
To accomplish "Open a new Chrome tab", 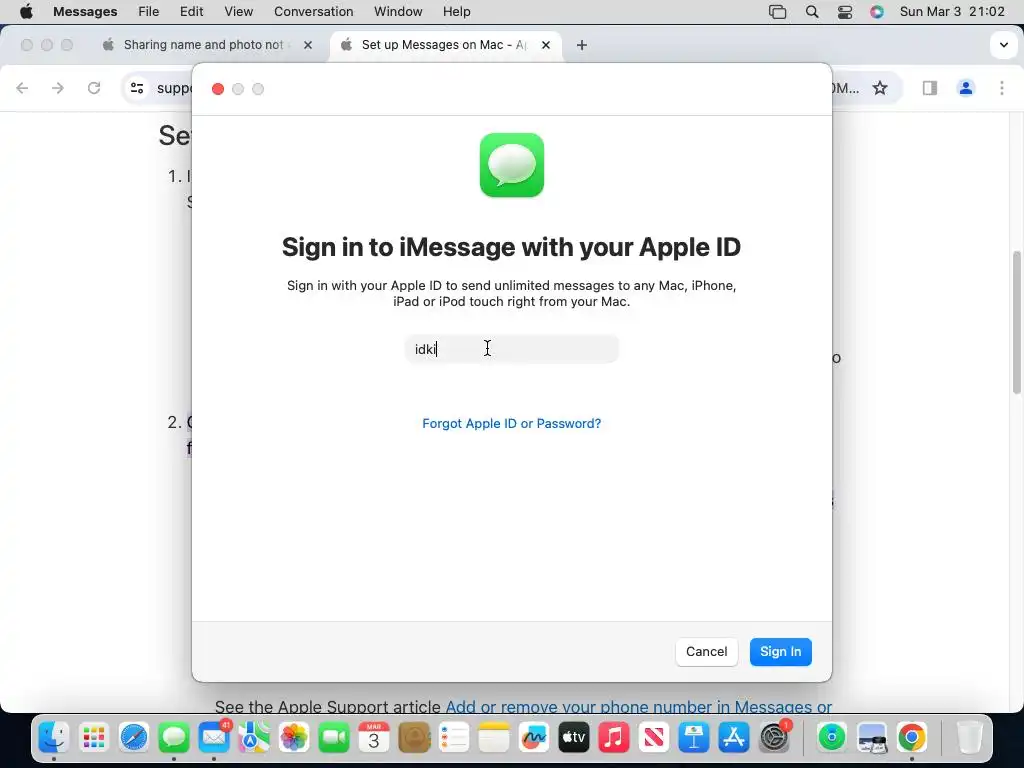I will 582,45.
